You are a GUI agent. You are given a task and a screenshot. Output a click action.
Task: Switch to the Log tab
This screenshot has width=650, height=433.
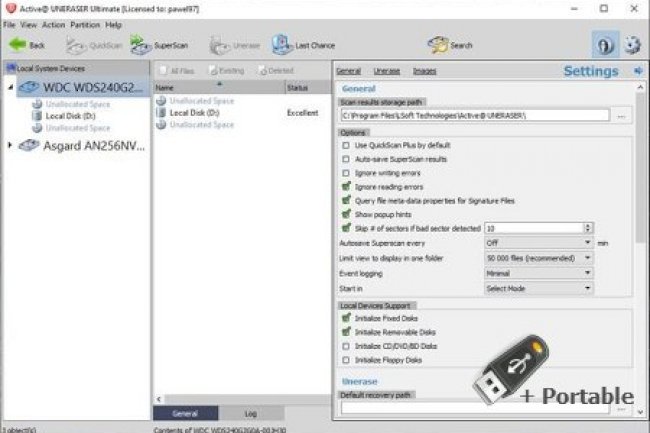(250, 412)
